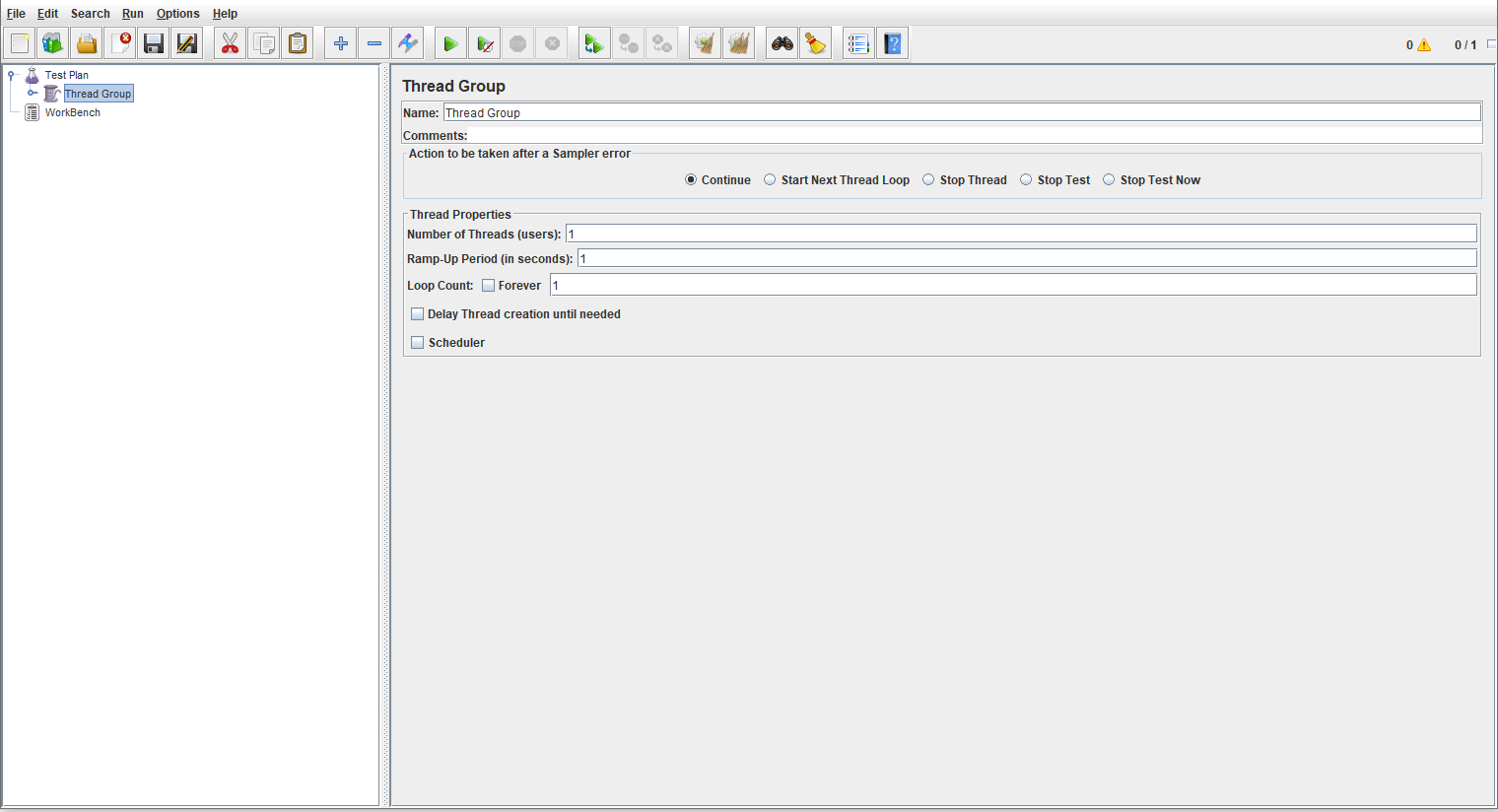Select WorkBench in the tree
Viewport: 1498px width, 812px height.
[x=72, y=112]
